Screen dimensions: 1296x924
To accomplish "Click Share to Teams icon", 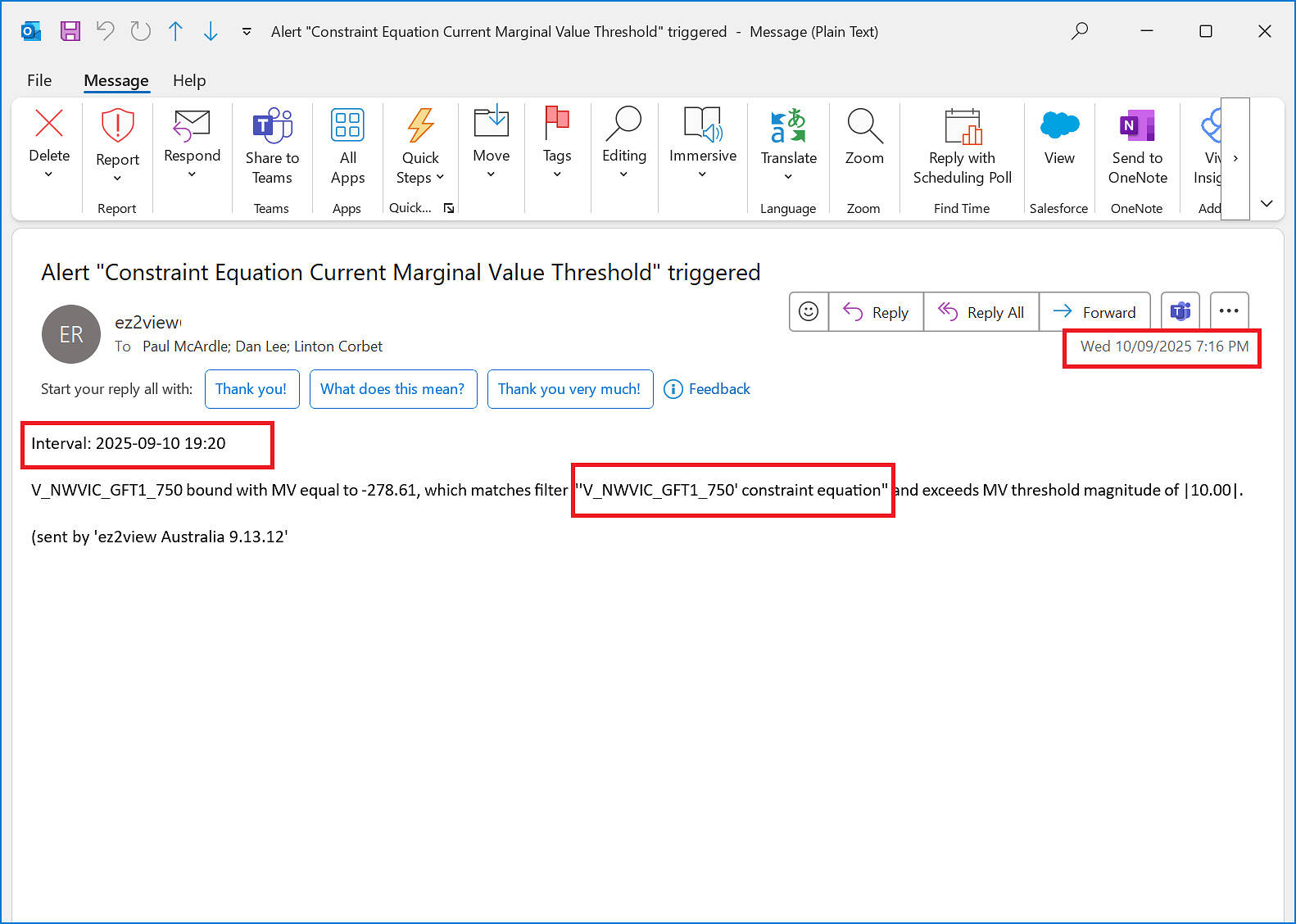I will (x=272, y=125).
